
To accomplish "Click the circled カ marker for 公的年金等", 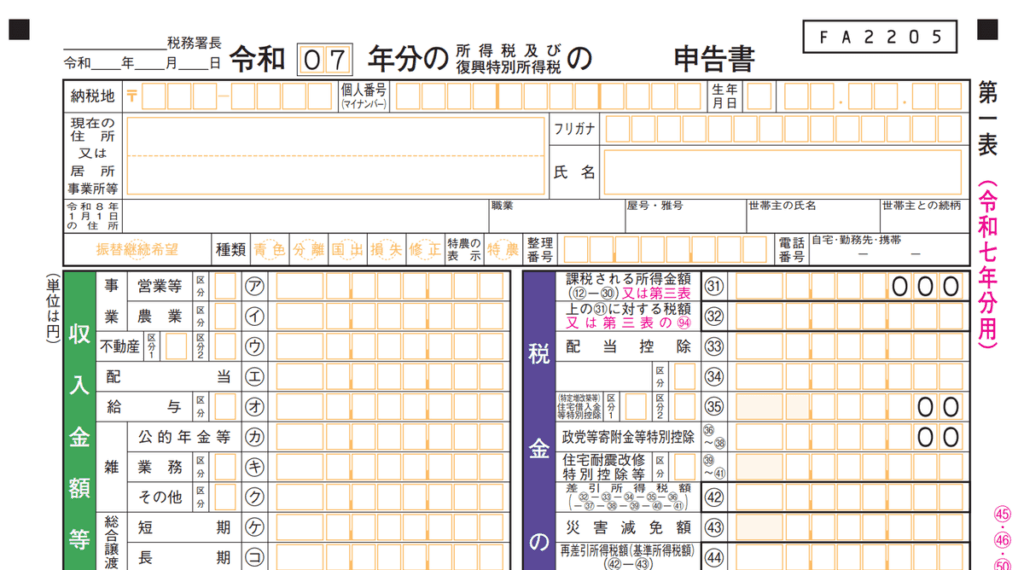I will pyautogui.click(x=255, y=437).
